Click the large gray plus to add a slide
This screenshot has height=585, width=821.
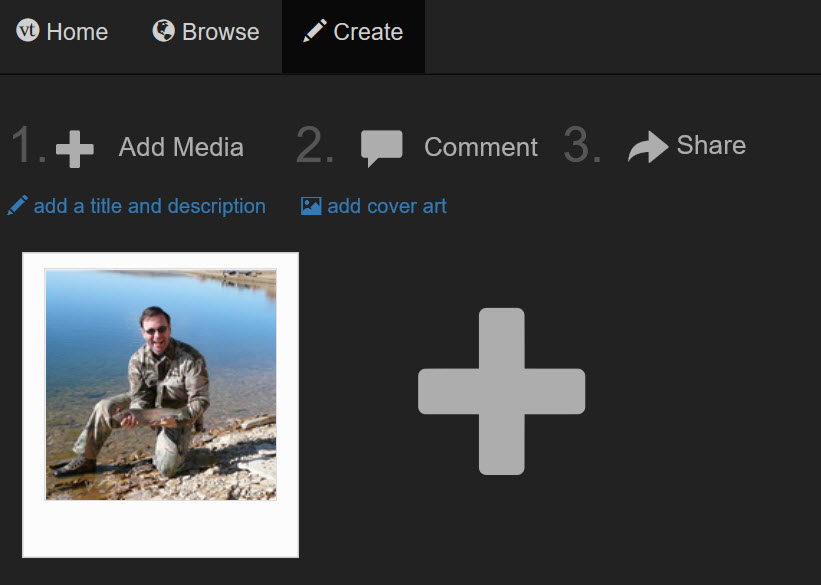501,391
